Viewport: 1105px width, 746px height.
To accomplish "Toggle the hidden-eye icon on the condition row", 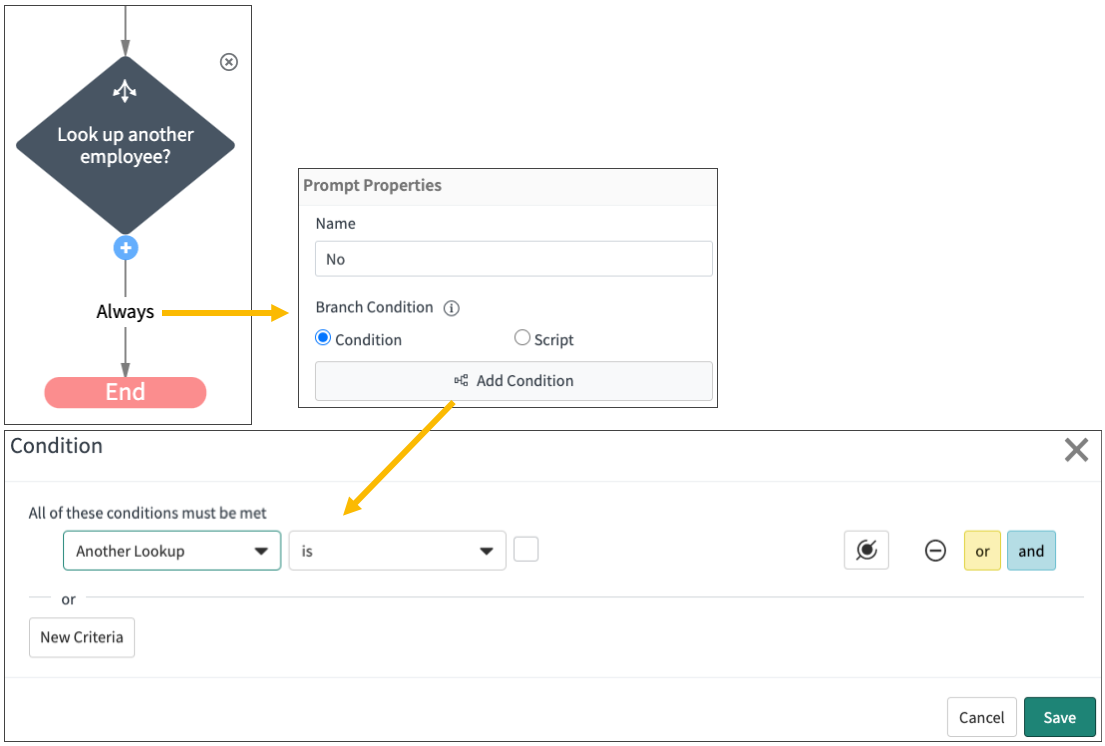I will click(x=866, y=549).
